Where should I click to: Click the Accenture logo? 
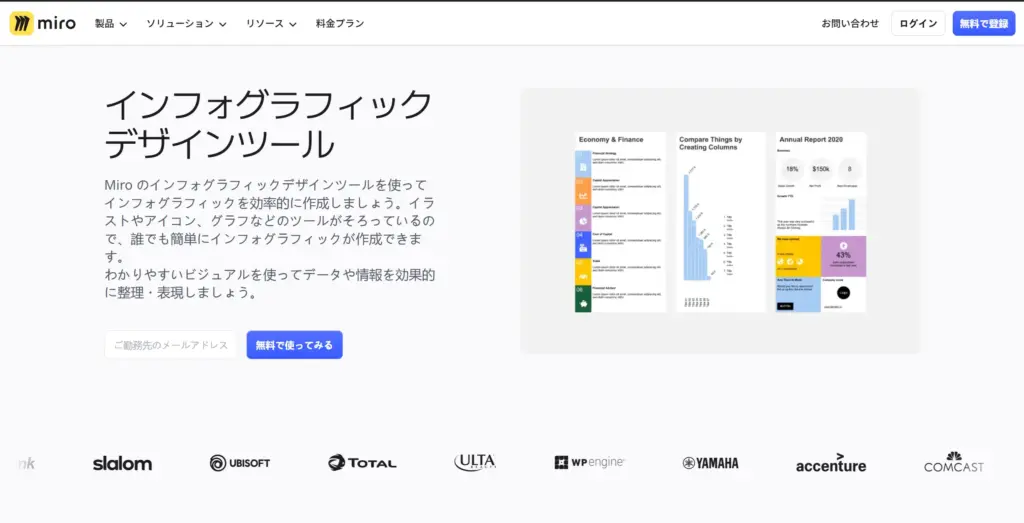(x=831, y=463)
